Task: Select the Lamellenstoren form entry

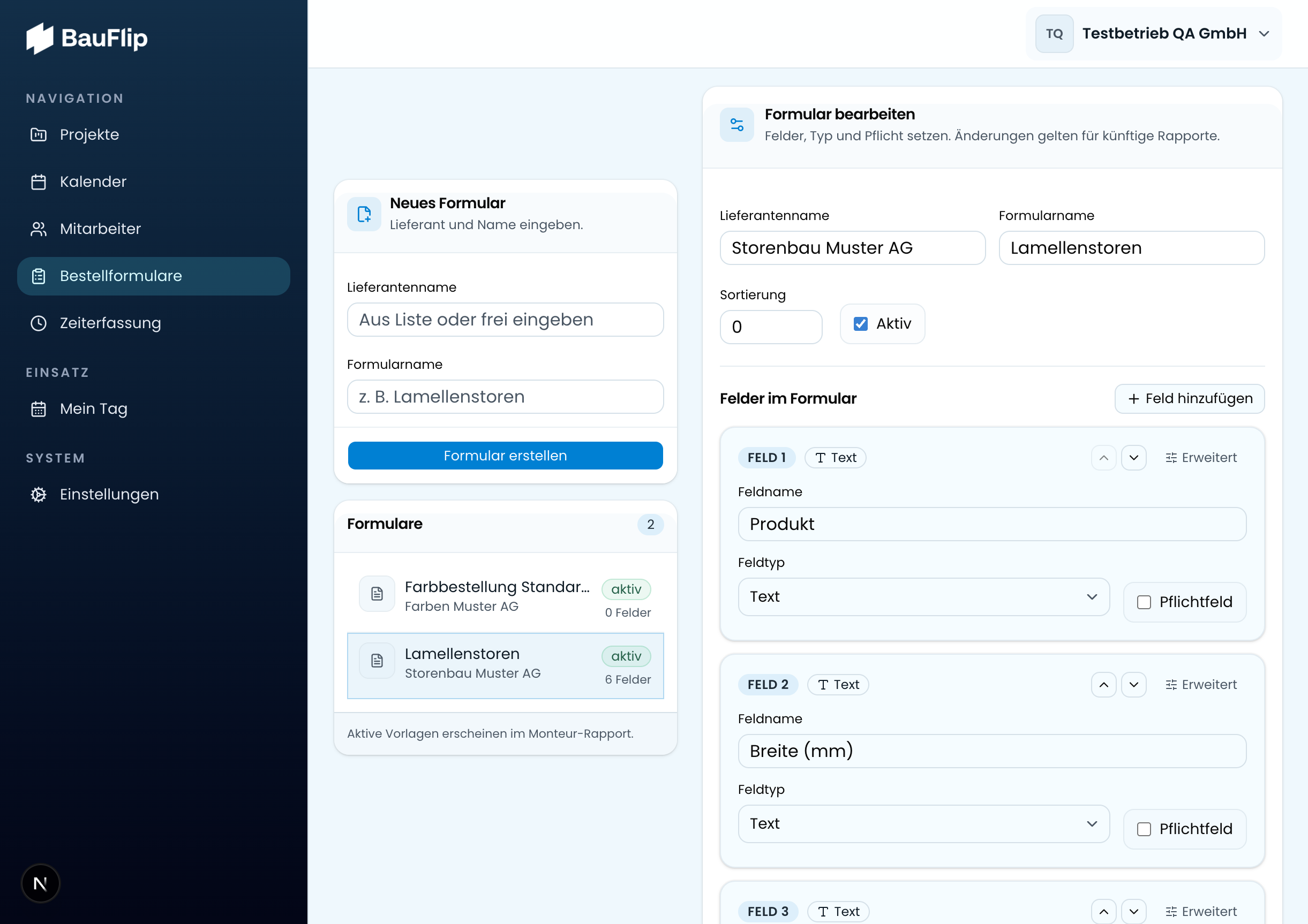Action: pyautogui.click(x=505, y=665)
